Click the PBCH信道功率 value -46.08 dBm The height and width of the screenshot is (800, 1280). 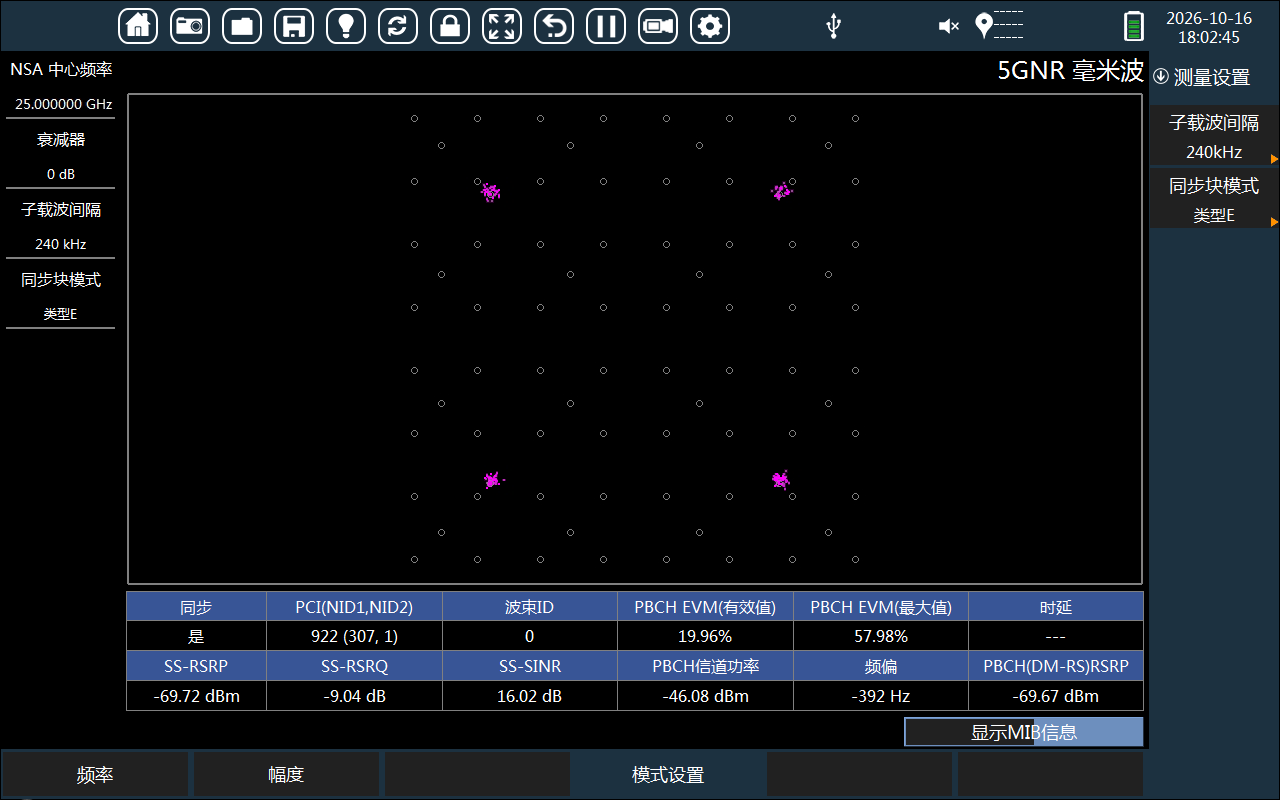pos(705,696)
